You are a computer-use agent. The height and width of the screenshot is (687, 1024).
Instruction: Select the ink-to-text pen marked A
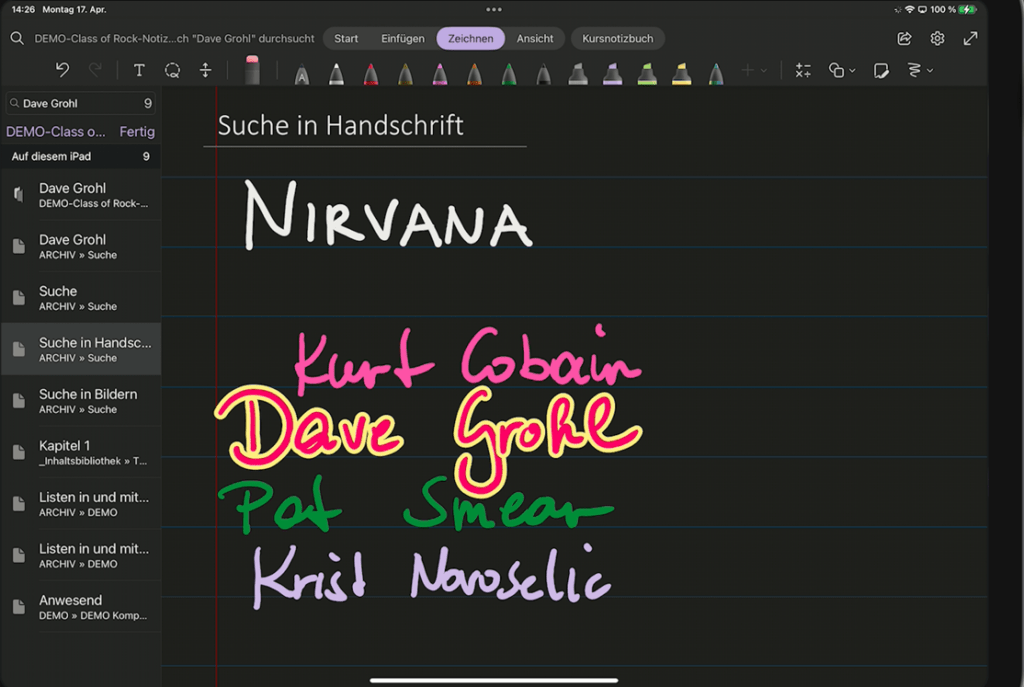301,74
